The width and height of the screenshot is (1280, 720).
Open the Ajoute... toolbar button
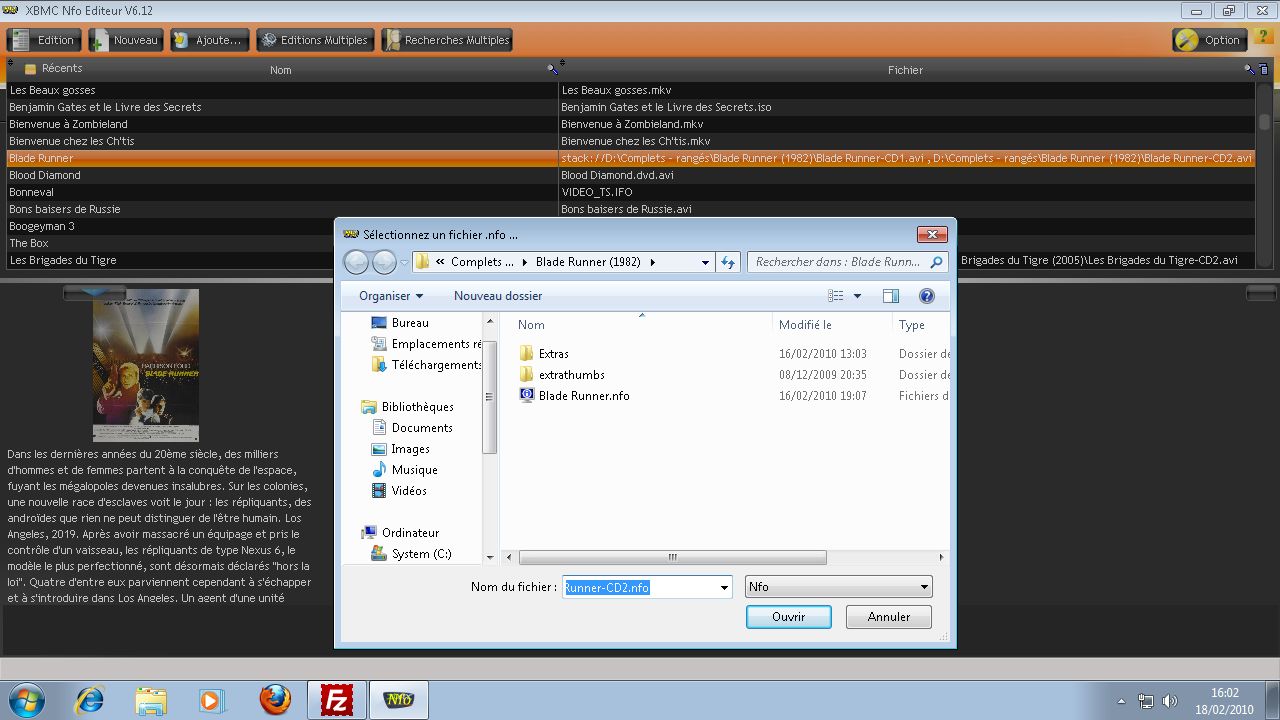(x=209, y=40)
